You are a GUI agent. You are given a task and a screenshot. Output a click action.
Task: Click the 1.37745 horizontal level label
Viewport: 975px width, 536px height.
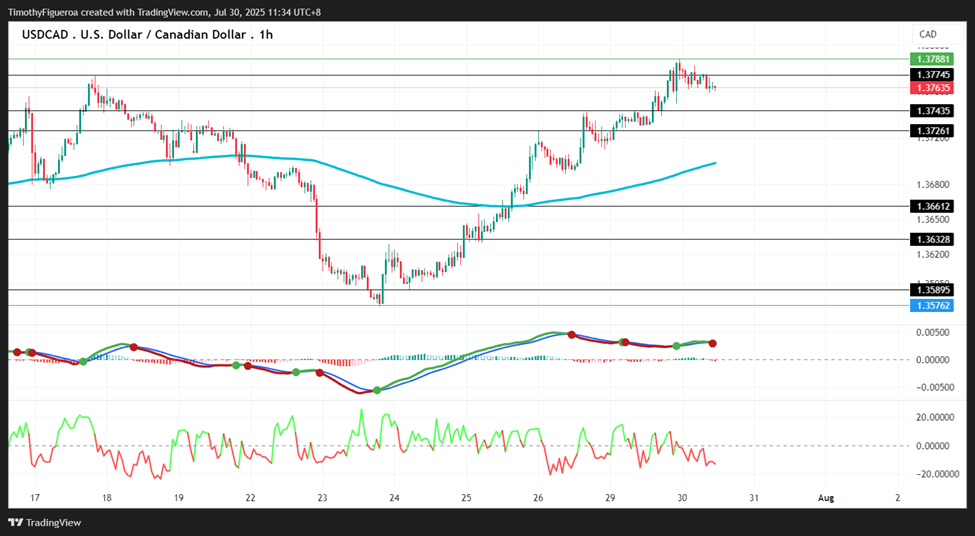931,75
